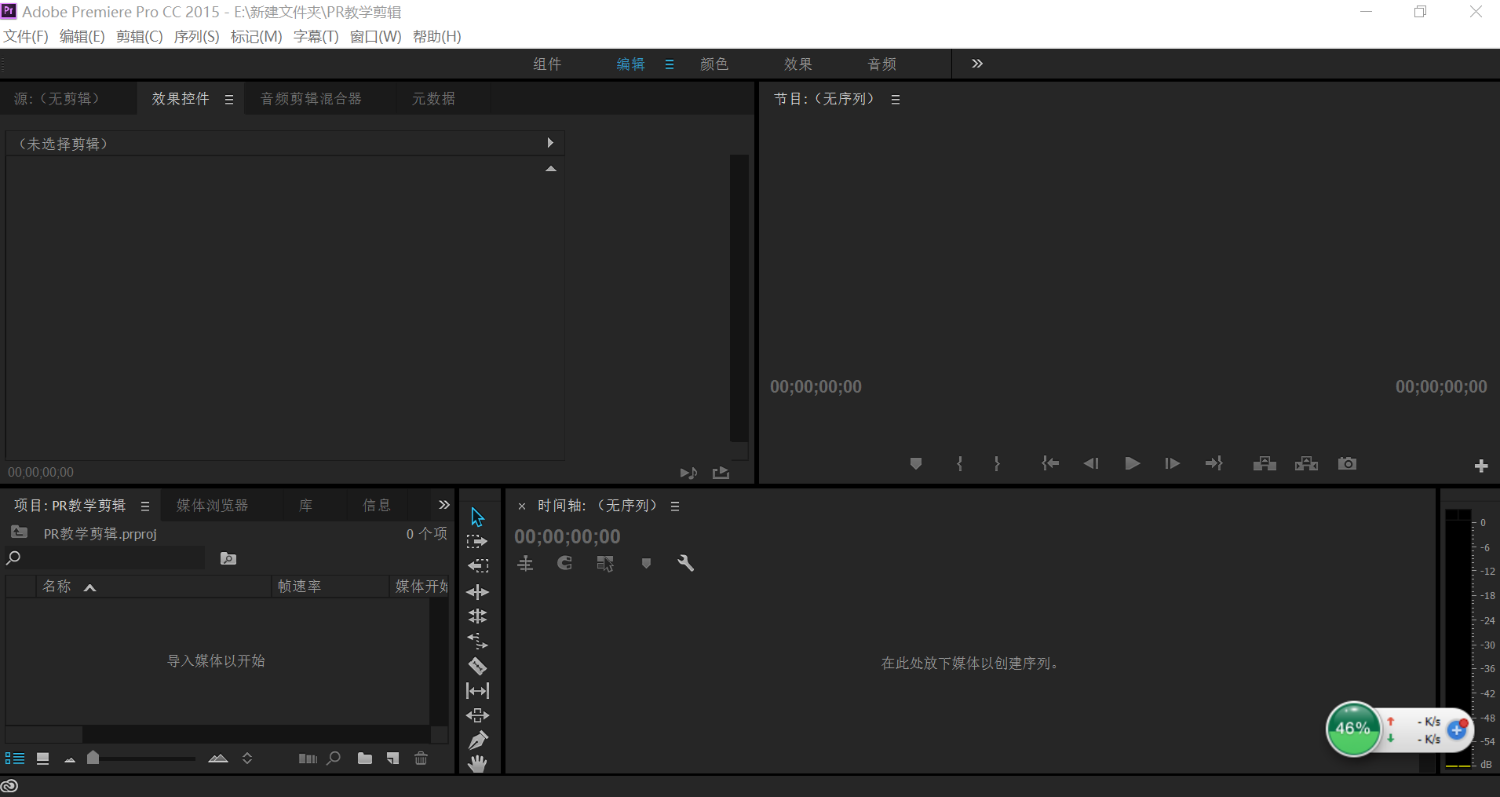Add a marker in the timeline panel
The width and height of the screenshot is (1500, 797).
tap(646, 564)
